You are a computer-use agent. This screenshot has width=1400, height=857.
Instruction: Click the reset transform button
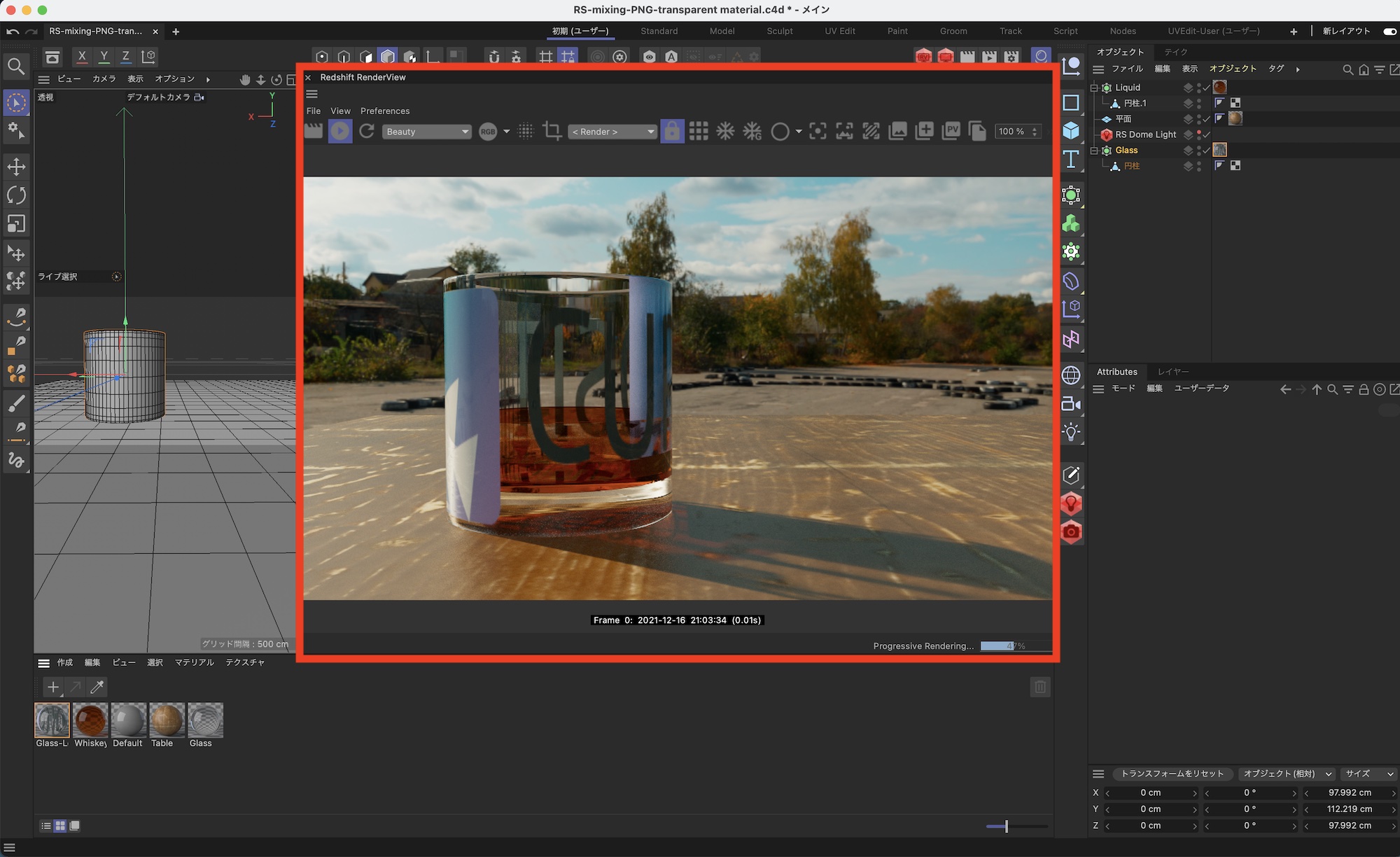pos(1172,774)
